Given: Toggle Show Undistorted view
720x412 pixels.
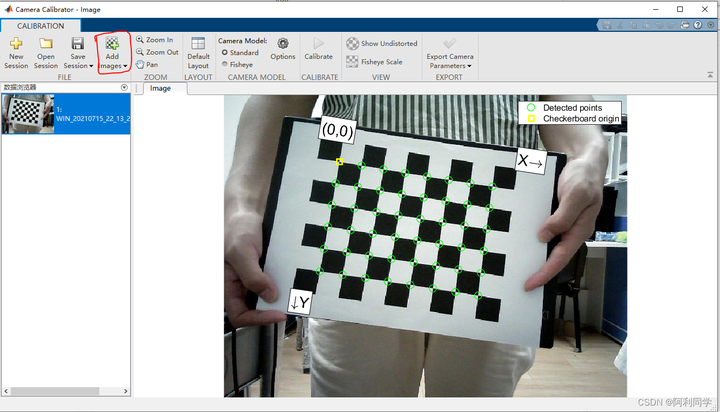Looking at the screenshot, I should click(x=382, y=44).
